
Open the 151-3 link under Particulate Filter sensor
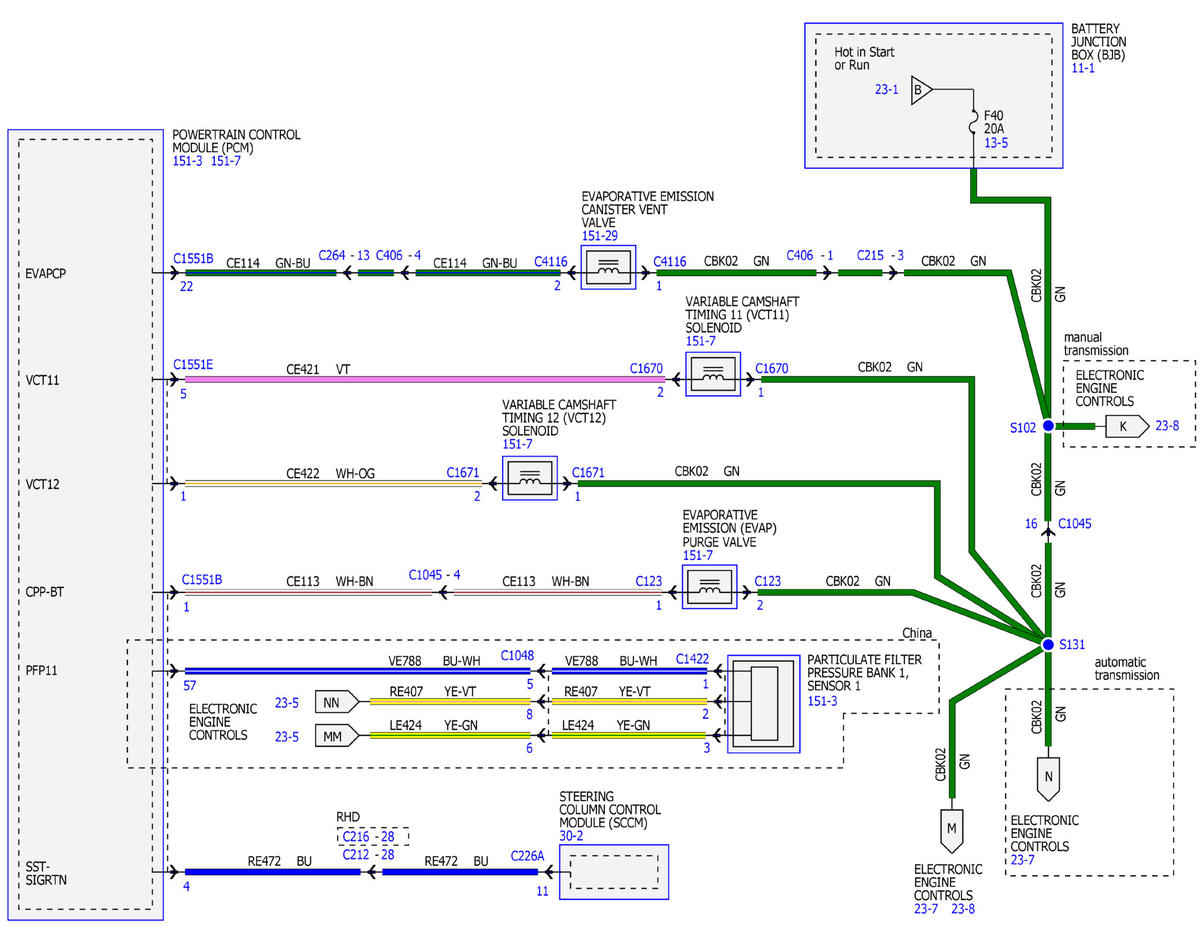pos(823,702)
